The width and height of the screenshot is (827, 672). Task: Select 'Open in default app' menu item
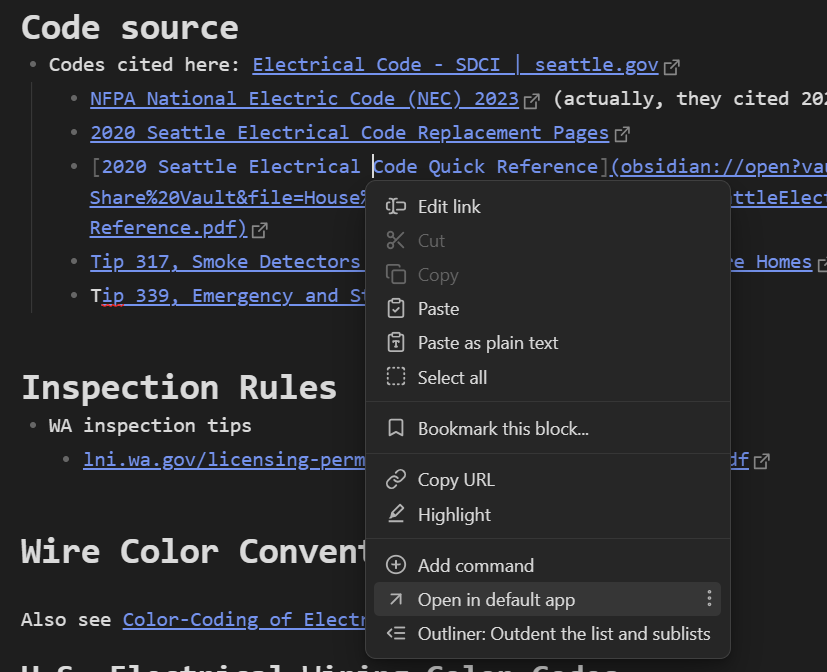click(496, 600)
